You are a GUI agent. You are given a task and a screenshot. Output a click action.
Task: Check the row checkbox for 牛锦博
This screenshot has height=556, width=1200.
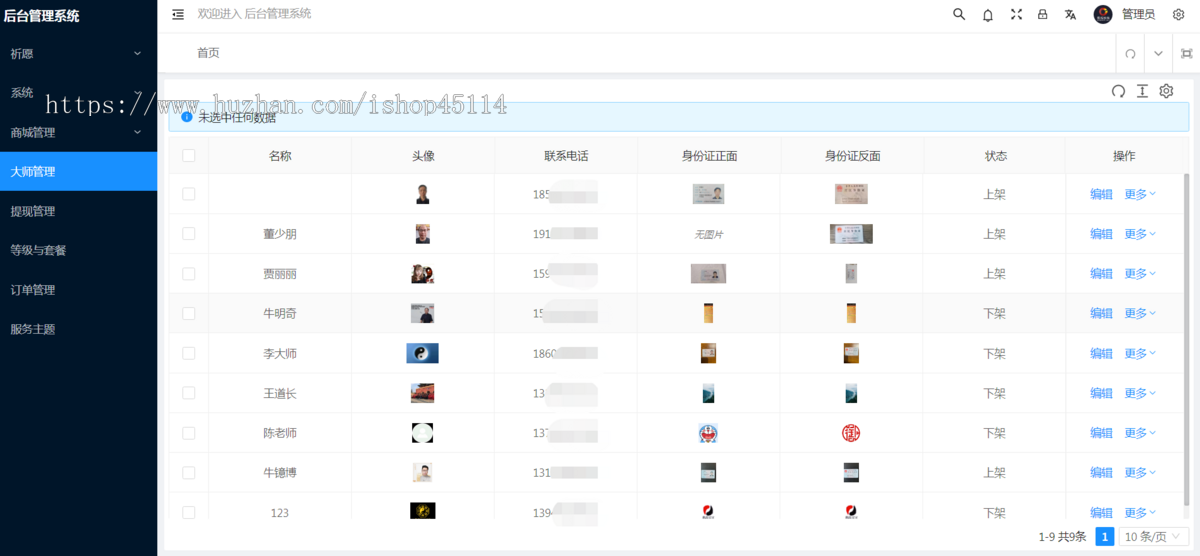(189, 472)
